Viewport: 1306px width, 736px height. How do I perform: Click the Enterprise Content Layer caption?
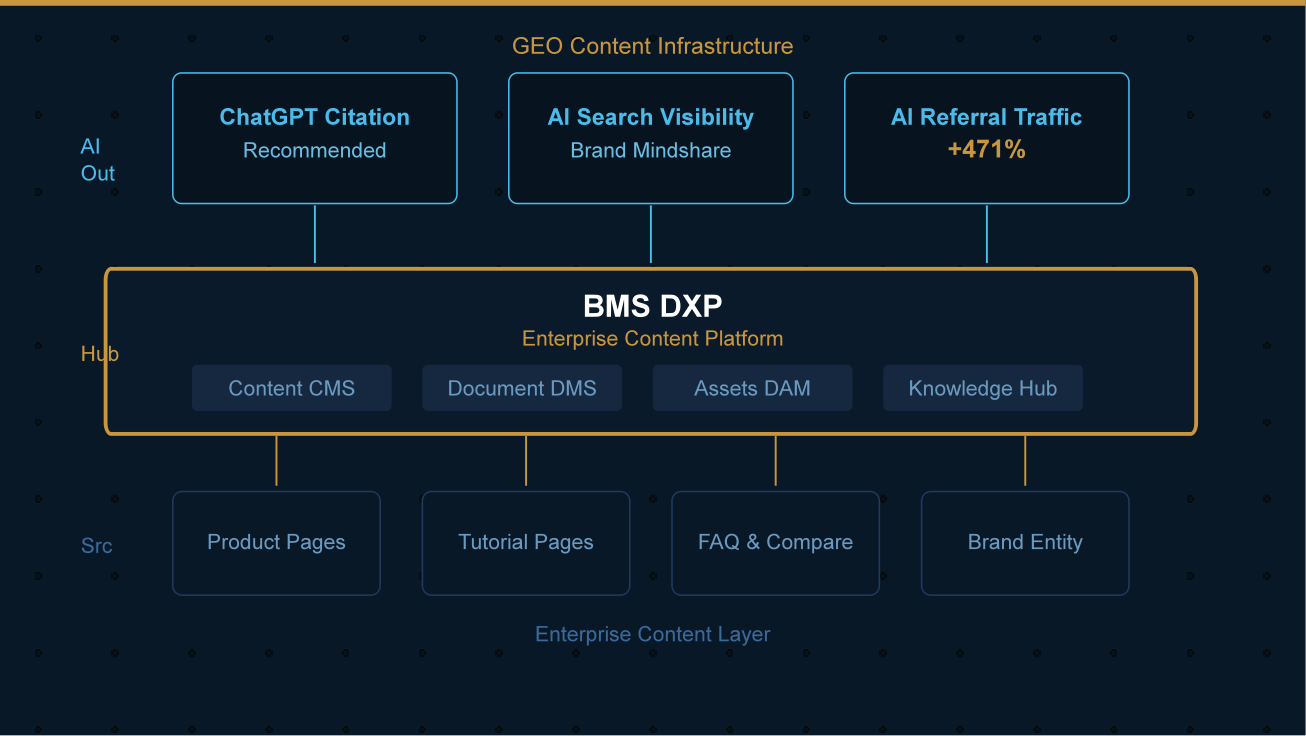[x=653, y=634]
